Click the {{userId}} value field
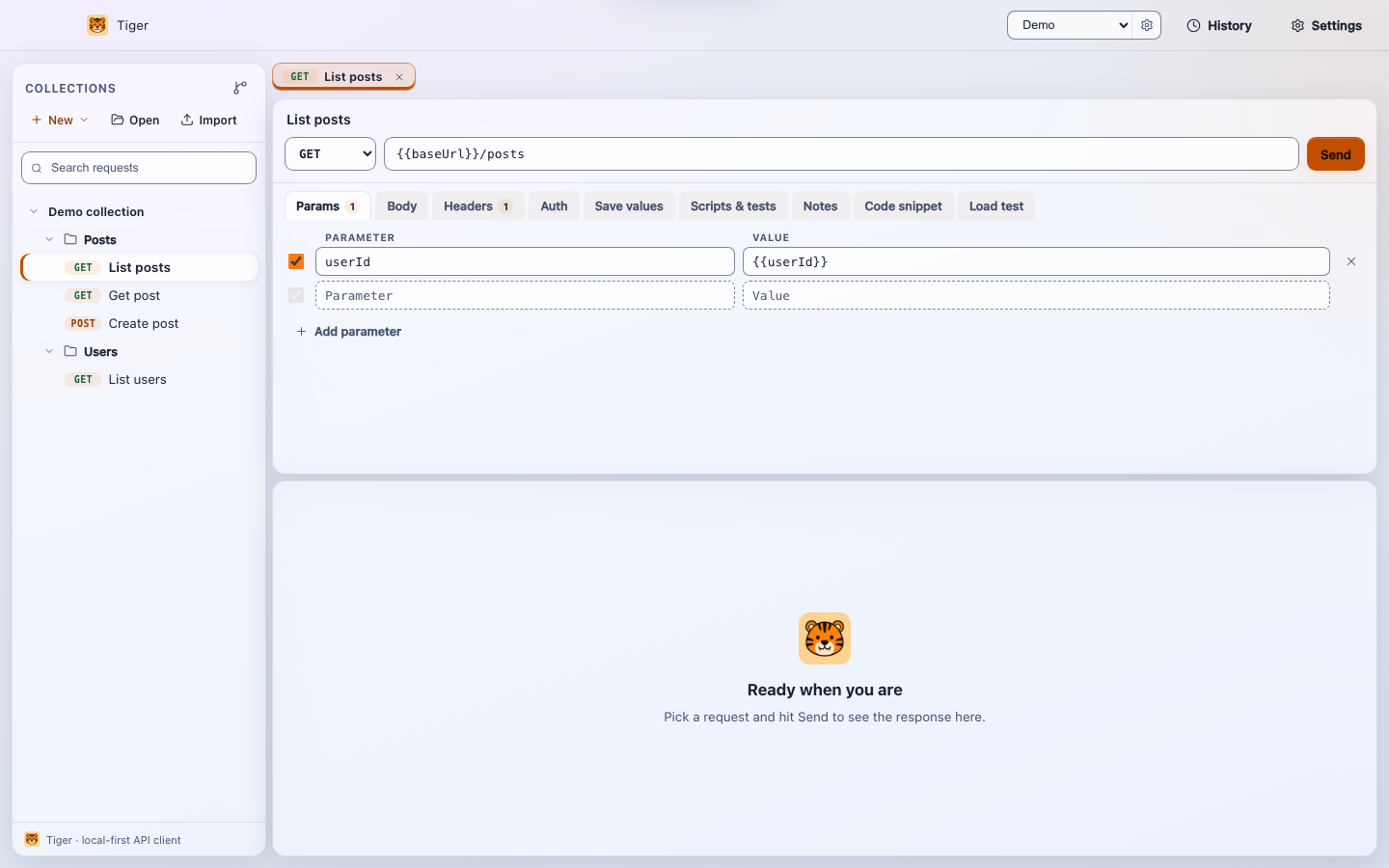Viewport: 1389px width, 868px height. (1036, 261)
